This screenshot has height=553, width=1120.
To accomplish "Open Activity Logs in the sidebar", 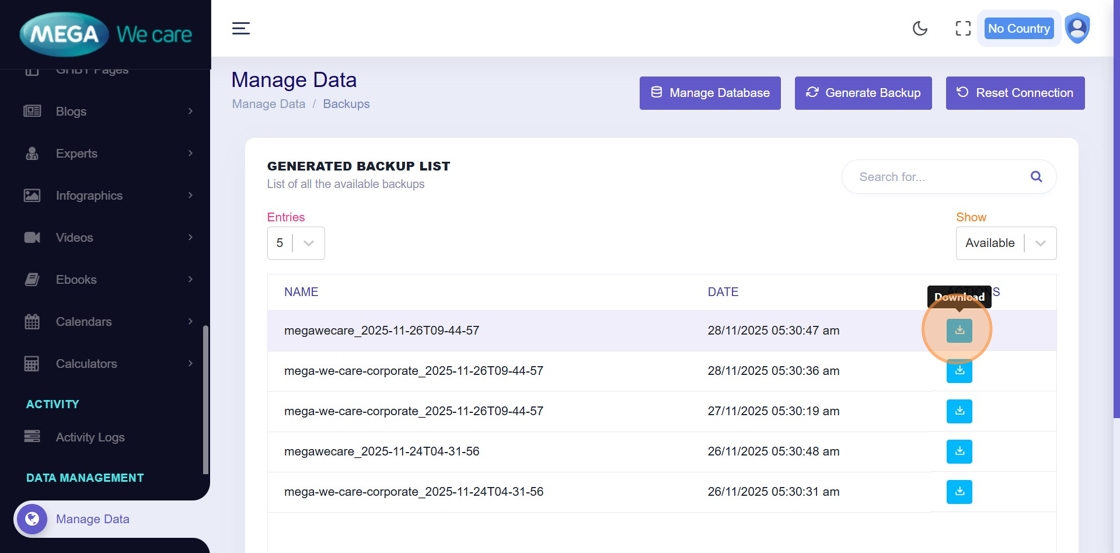I will tap(90, 437).
